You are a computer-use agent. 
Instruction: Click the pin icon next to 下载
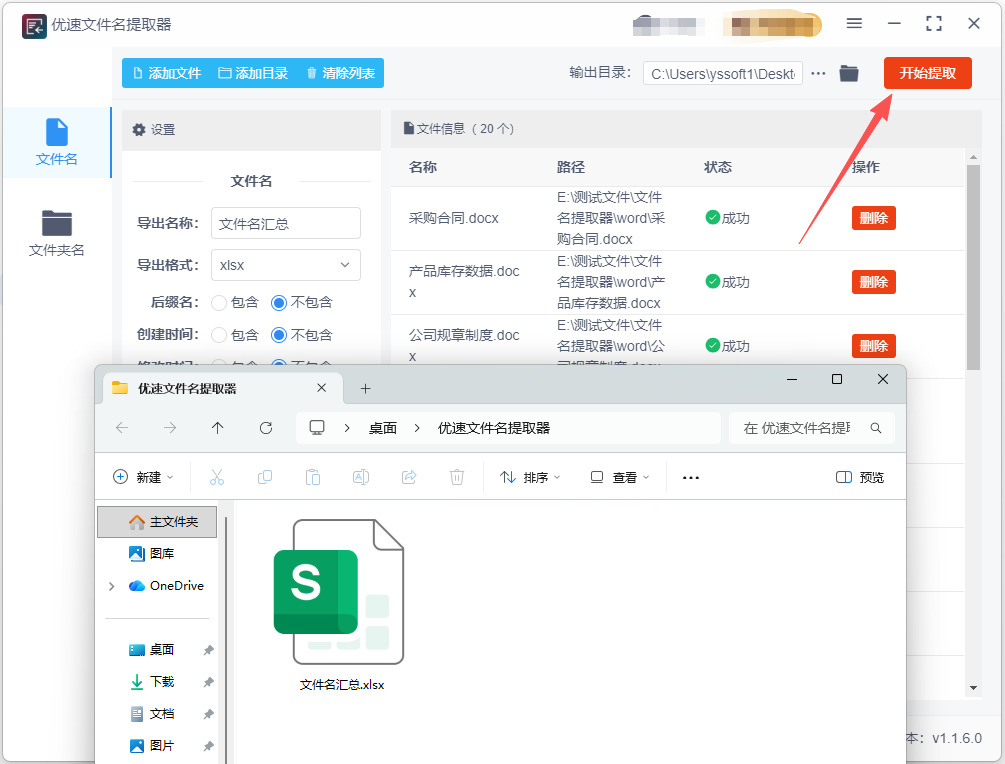(208, 682)
